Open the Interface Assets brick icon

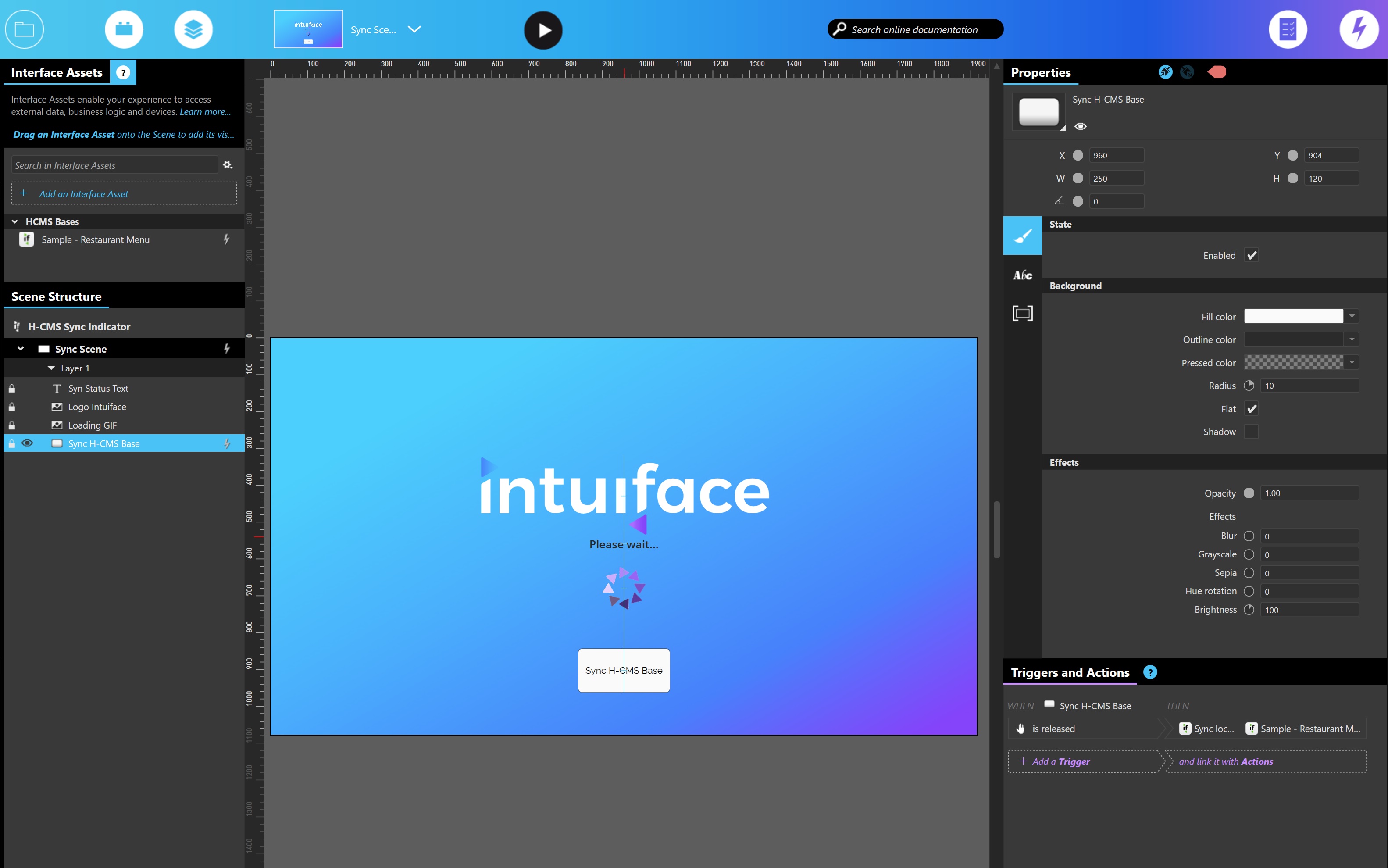124,29
